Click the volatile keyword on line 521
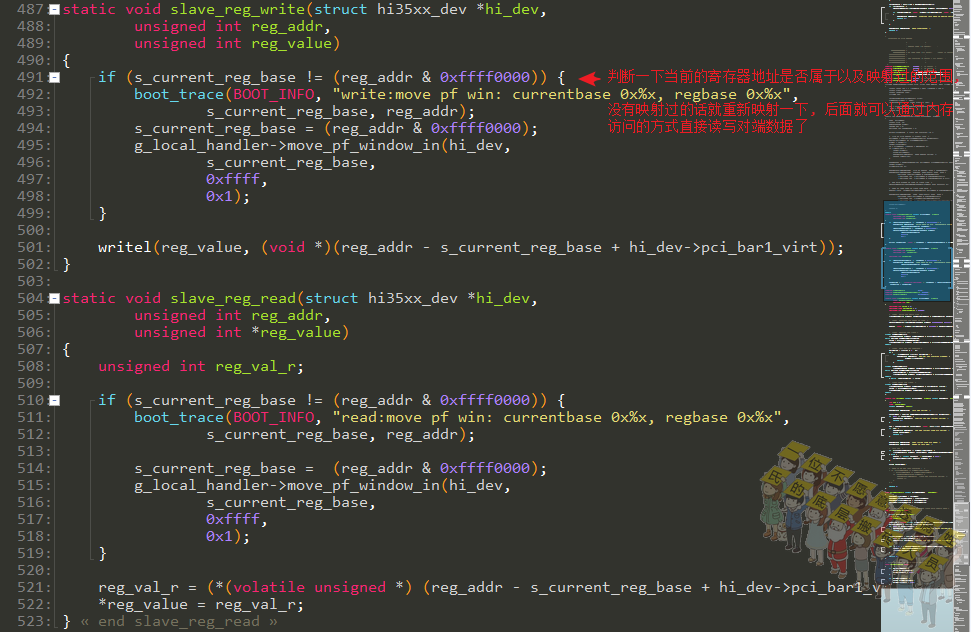This screenshot has height=632, width=971. [x=269, y=587]
